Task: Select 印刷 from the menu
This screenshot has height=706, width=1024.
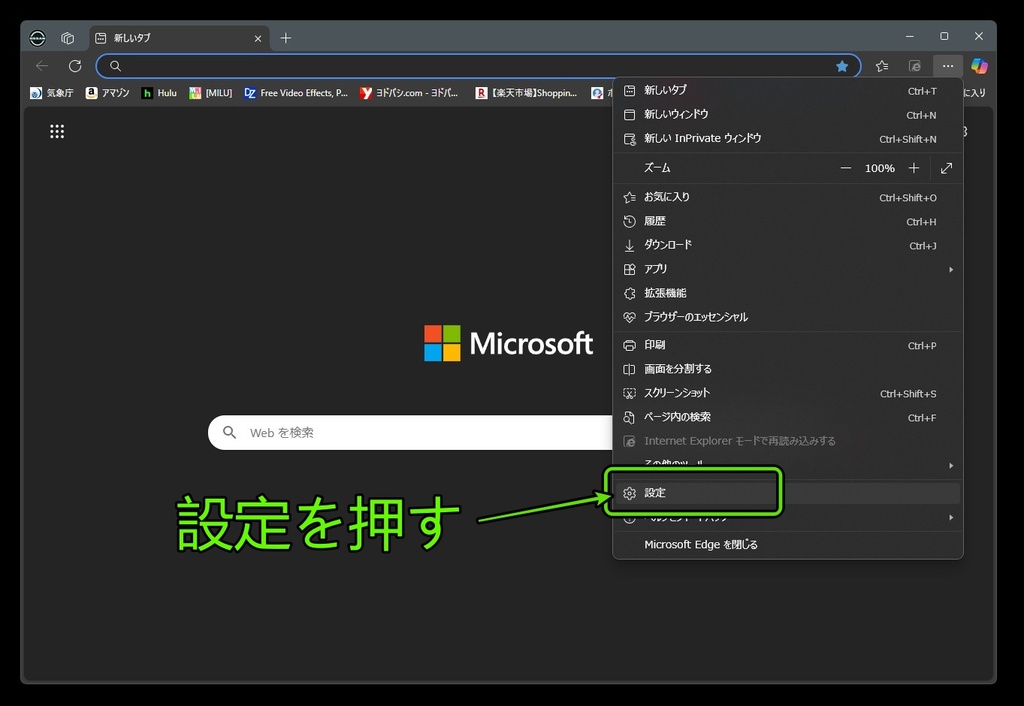Action: pos(787,345)
